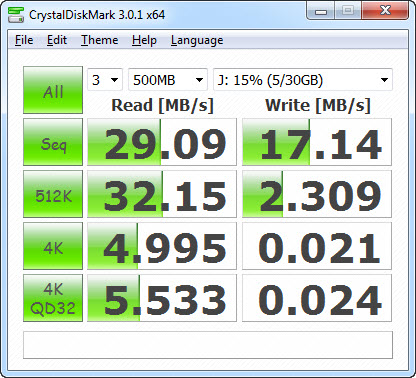Click the 4K read result 4.995
The width and height of the screenshot is (416, 378).
click(162, 246)
